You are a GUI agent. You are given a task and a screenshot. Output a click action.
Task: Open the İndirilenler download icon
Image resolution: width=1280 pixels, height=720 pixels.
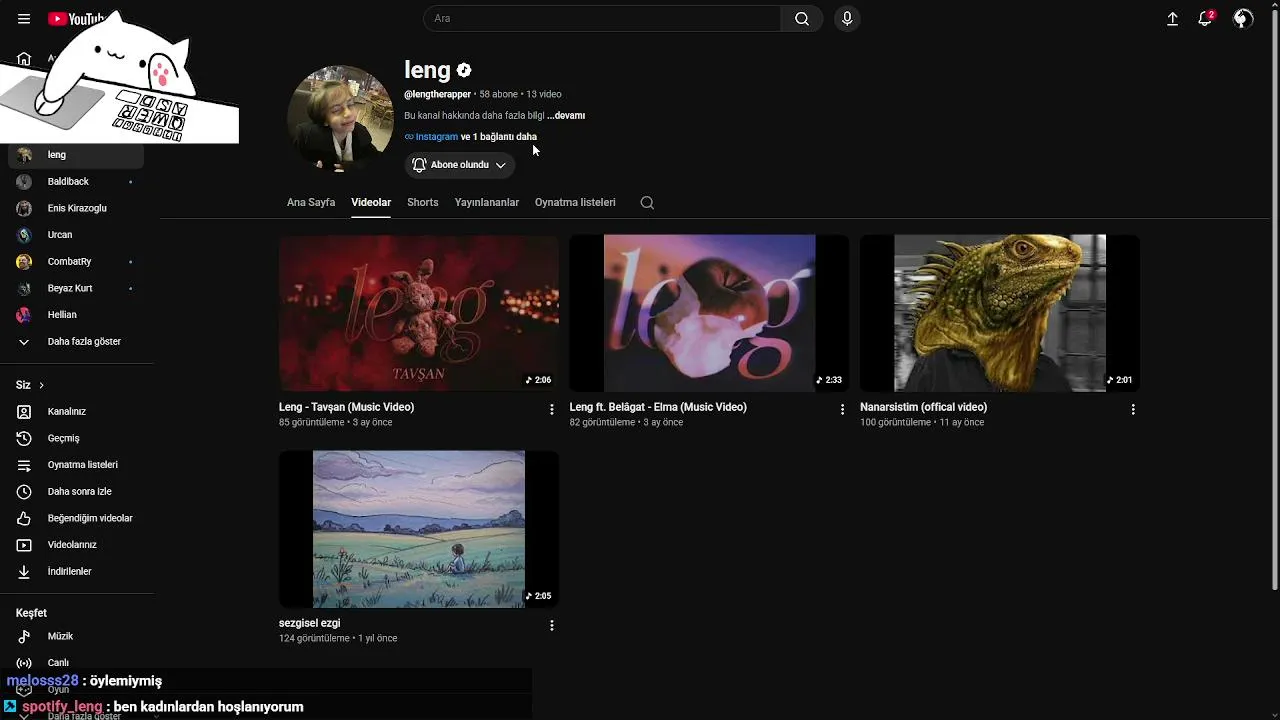pyautogui.click(x=24, y=572)
